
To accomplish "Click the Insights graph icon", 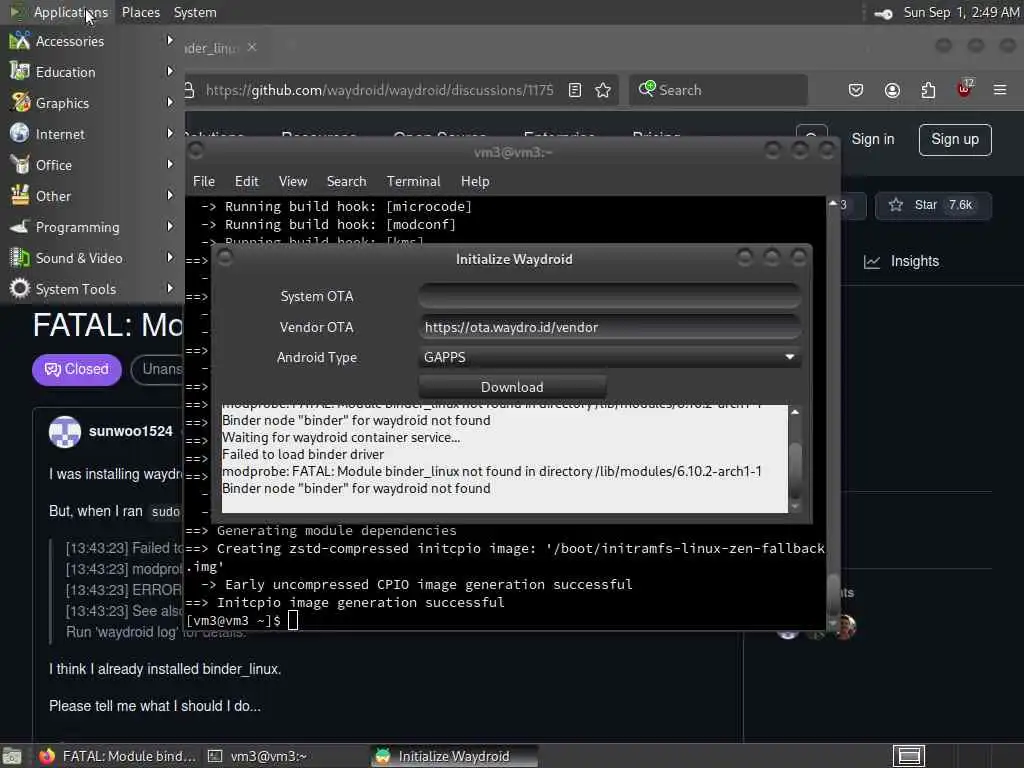I will (872, 262).
